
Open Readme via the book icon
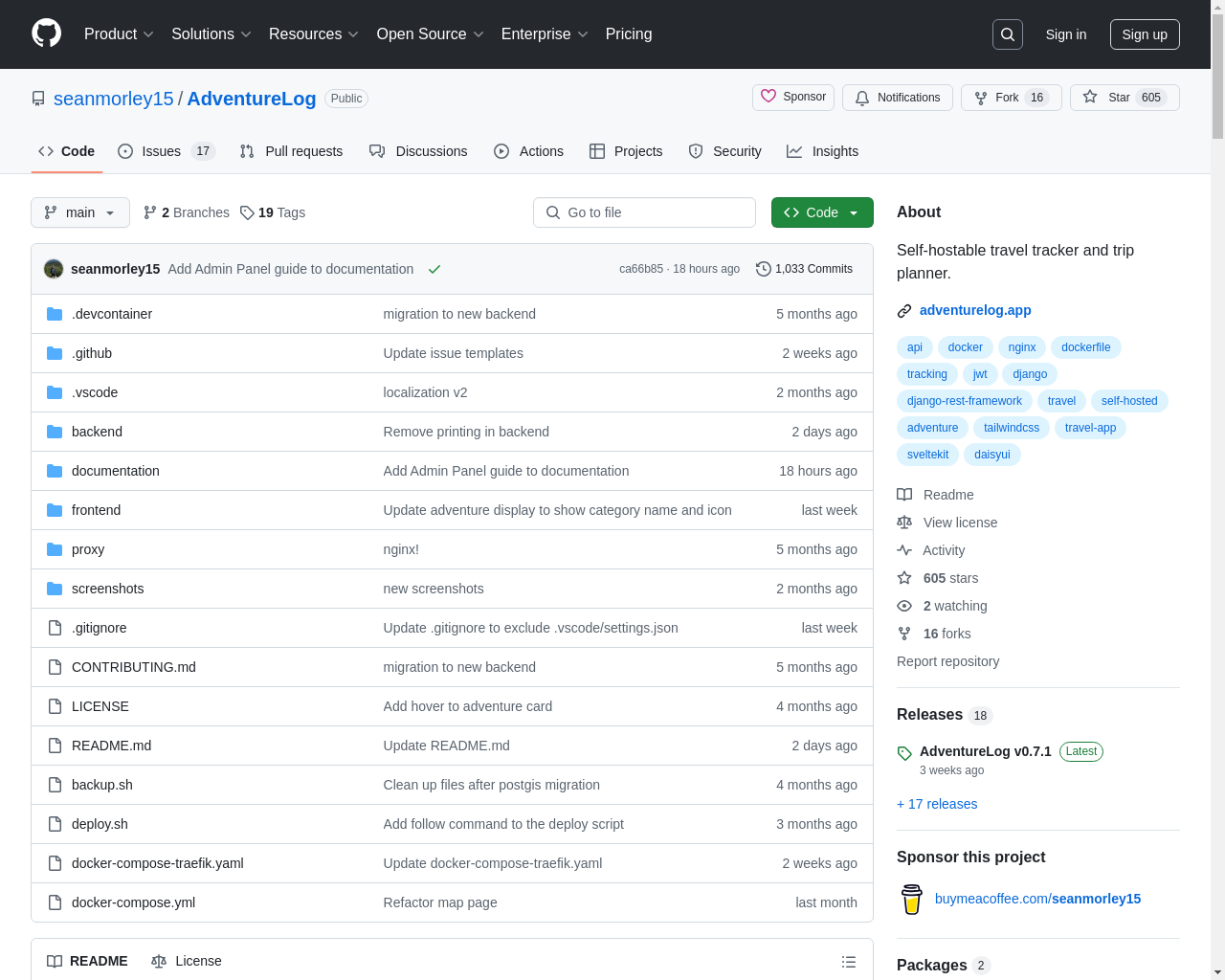point(903,495)
